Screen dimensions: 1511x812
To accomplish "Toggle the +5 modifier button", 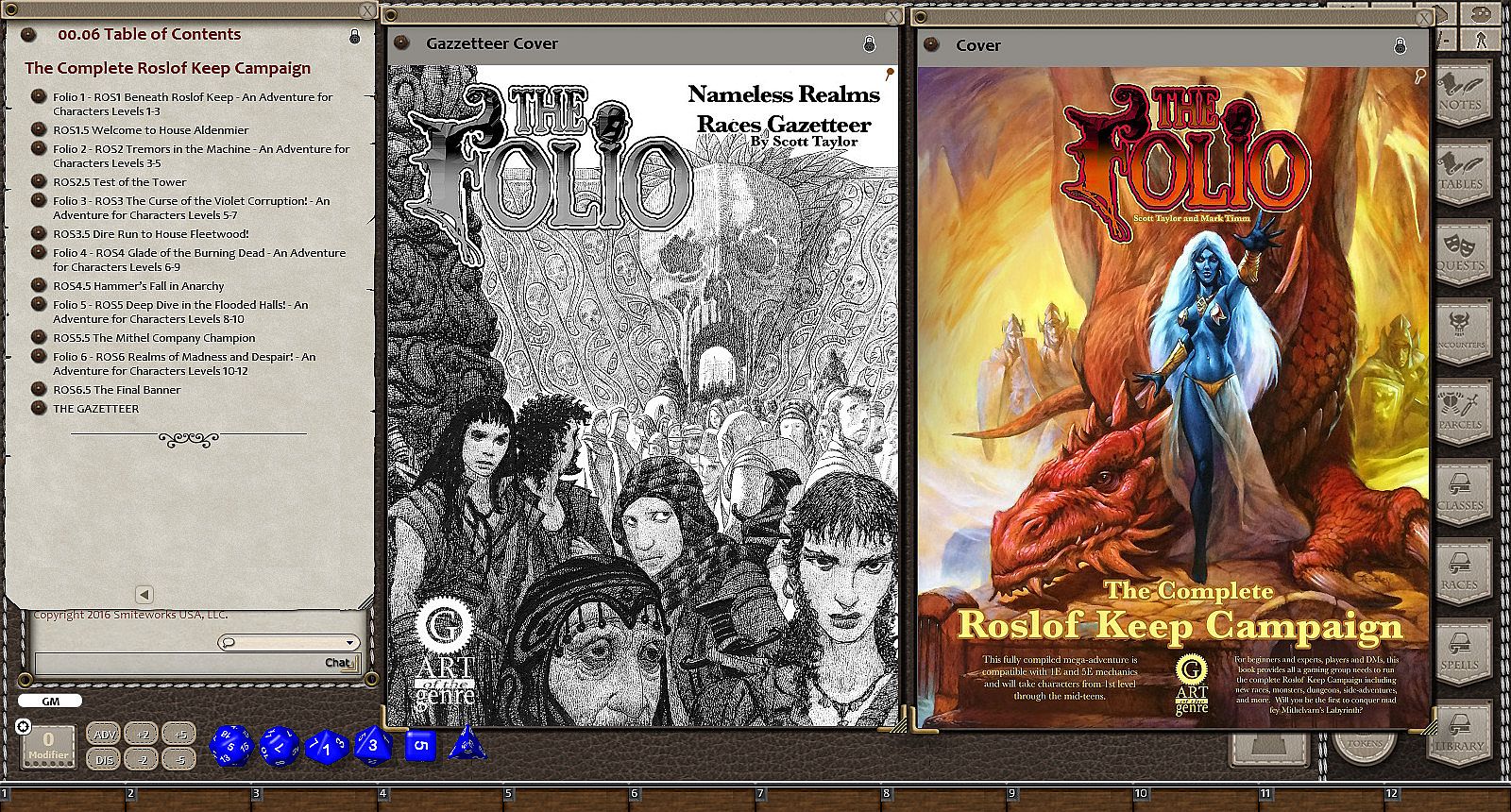I will point(178,734).
